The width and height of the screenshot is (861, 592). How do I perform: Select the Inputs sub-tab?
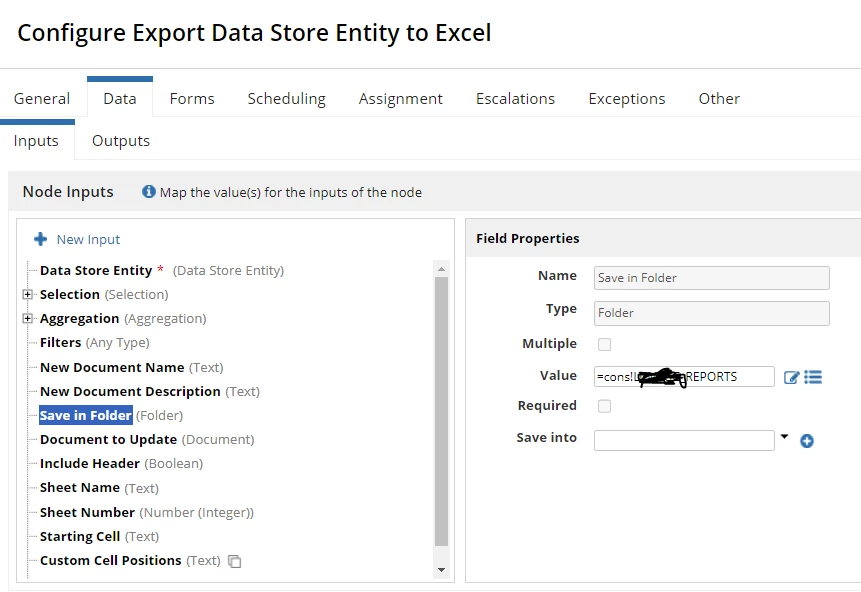[36, 141]
